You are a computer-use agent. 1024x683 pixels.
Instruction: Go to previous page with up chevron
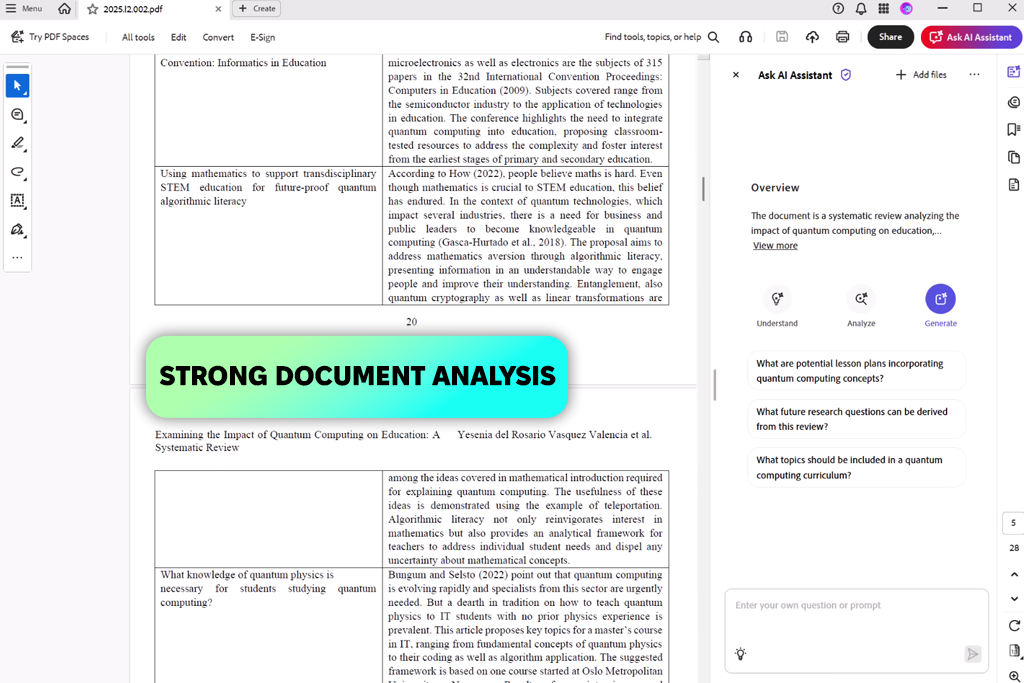click(1014, 575)
